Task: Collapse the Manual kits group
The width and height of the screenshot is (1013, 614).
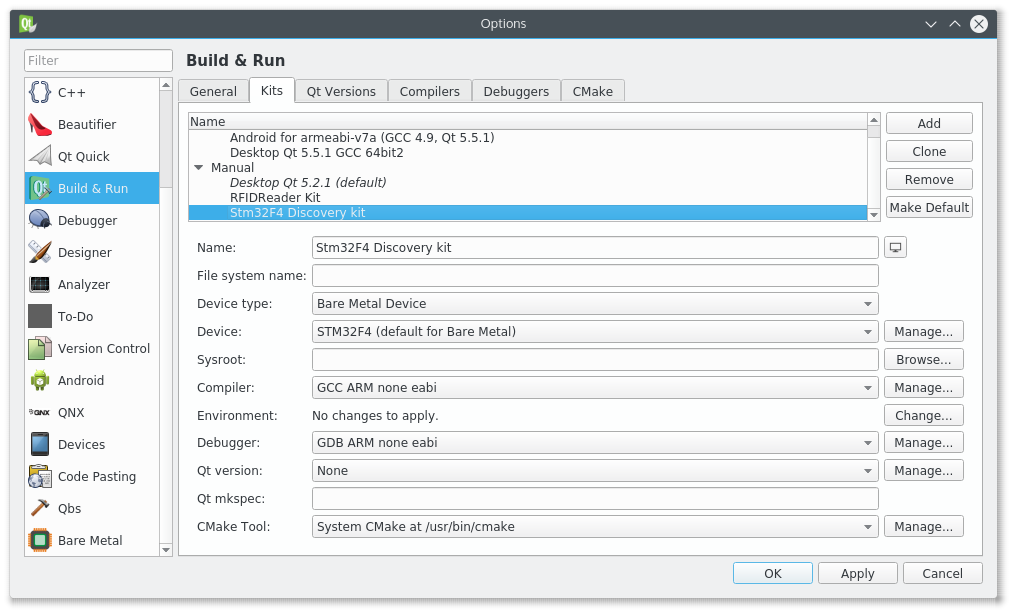Action: (199, 167)
